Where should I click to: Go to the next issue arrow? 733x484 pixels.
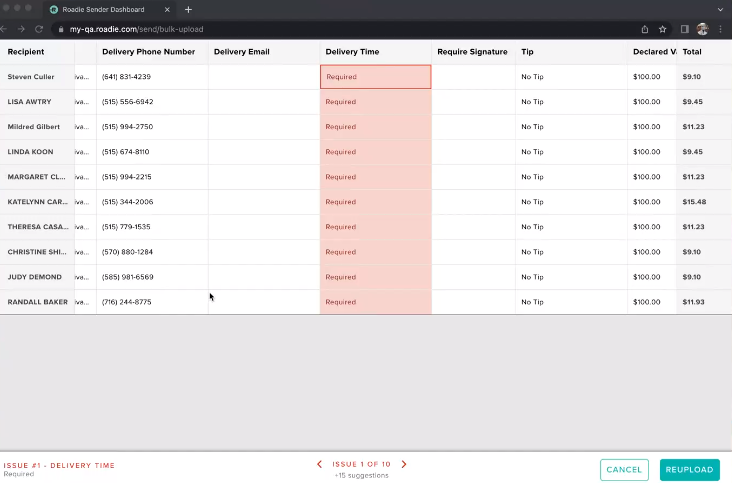point(404,464)
